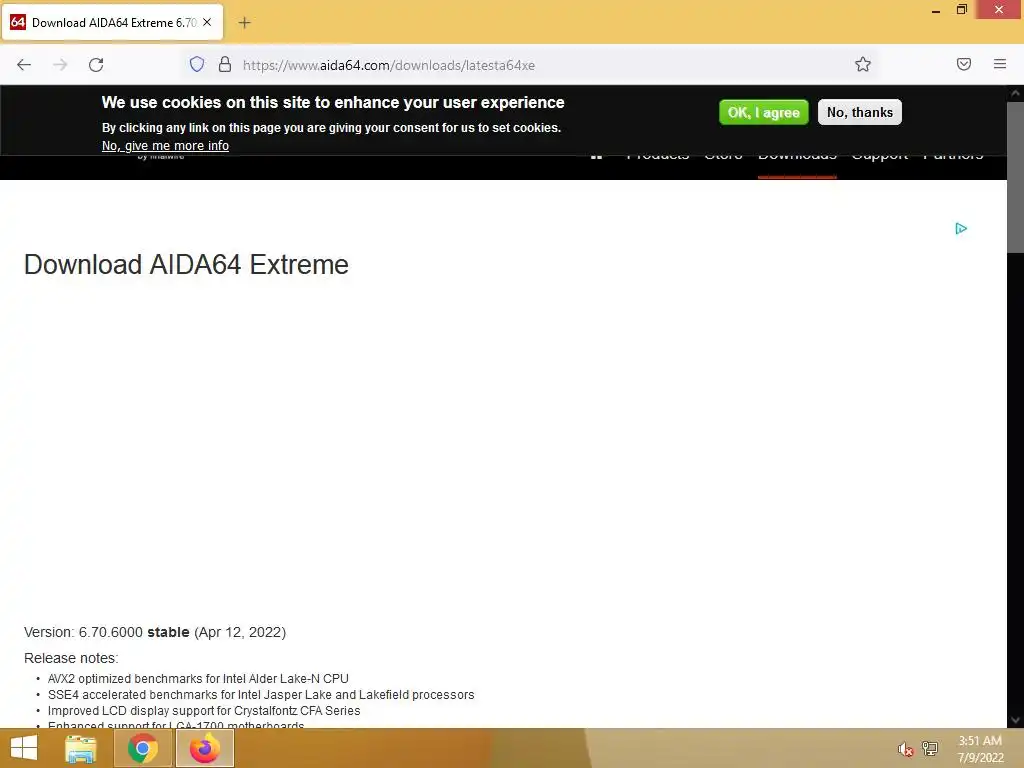Screen dimensions: 1024x768
Task: Select the Download AIDA64 Extreme tab
Action: [x=112, y=23]
